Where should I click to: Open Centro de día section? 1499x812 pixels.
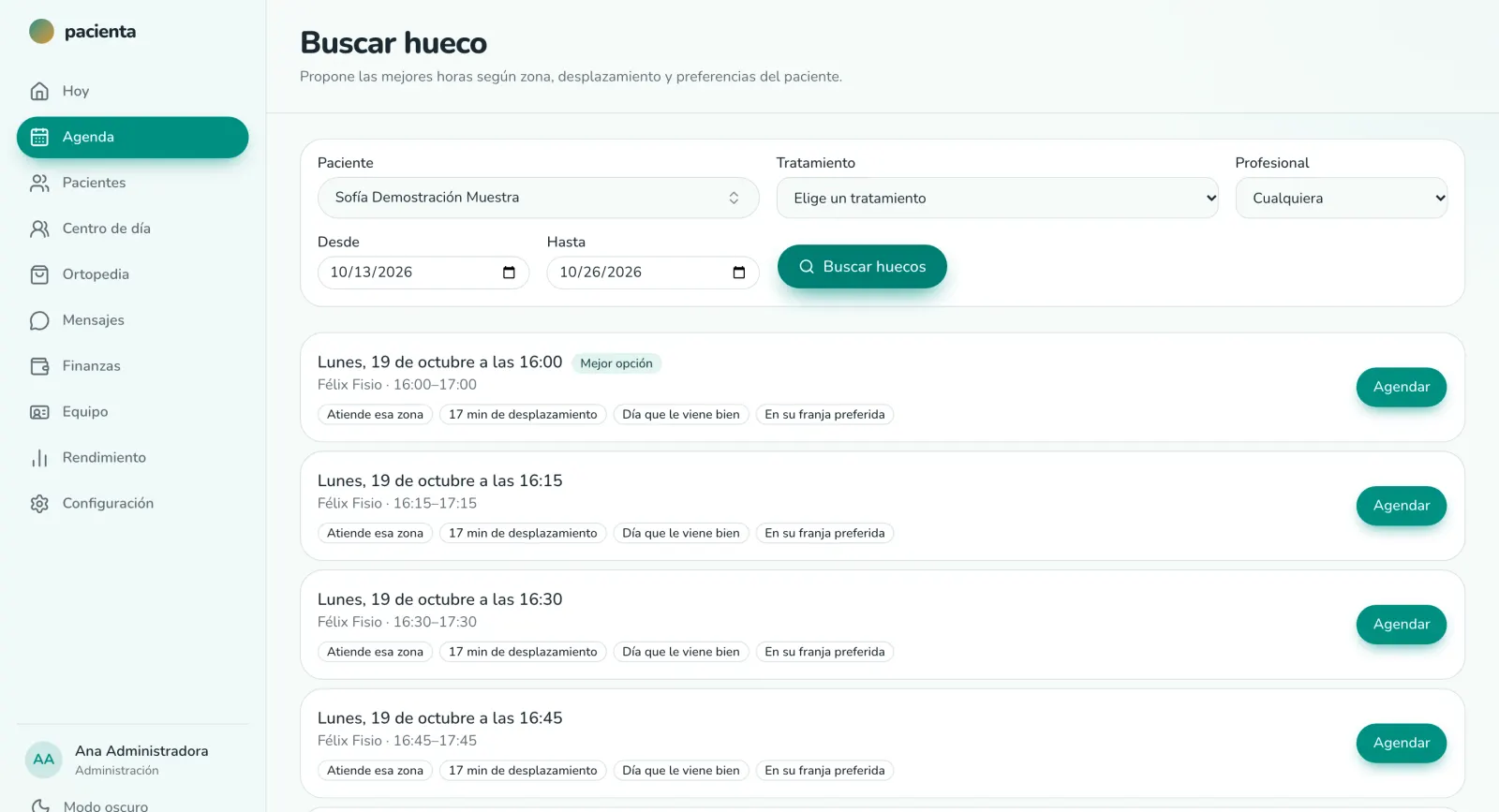click(132, 229)
